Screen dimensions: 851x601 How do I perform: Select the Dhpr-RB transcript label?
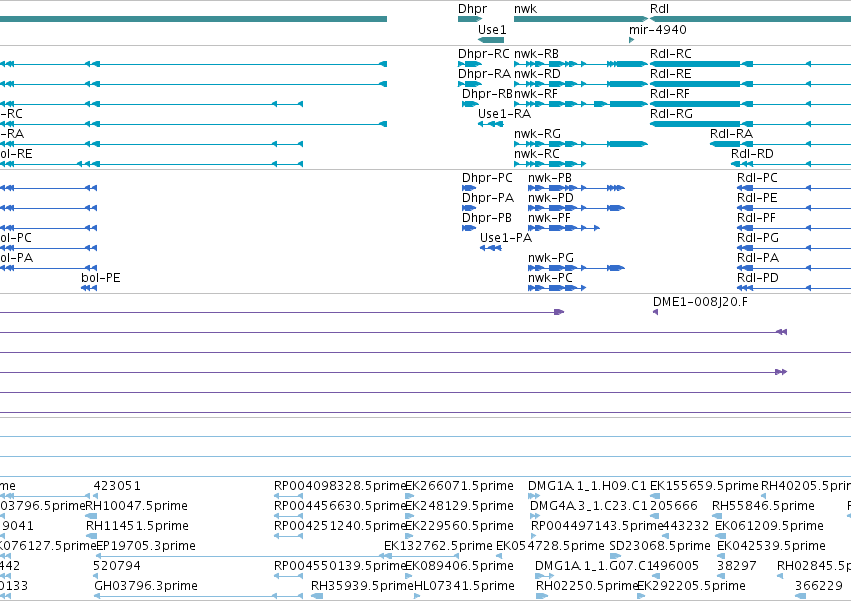487,94
